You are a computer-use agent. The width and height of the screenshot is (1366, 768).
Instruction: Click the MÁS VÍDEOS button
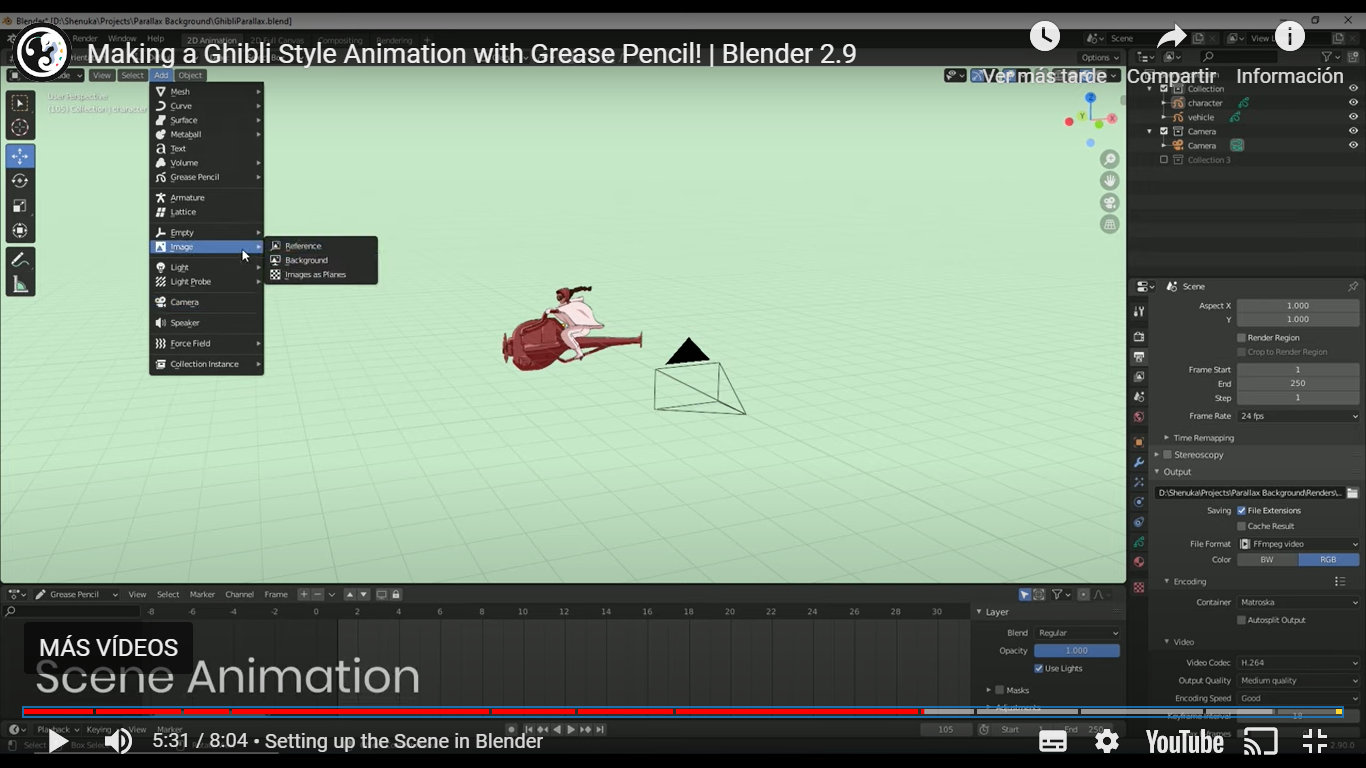(x=108, y=648)
